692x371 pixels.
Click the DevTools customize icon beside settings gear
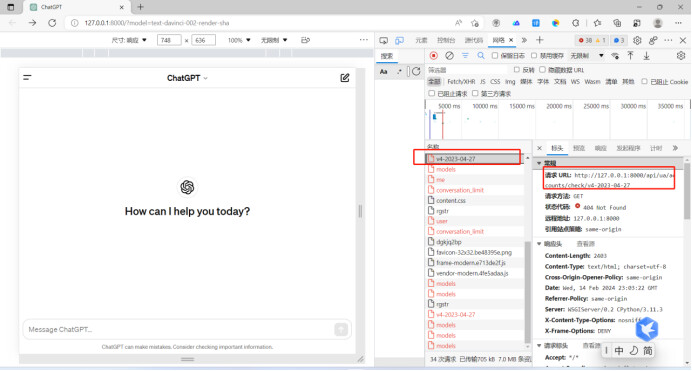click(653, 40)
